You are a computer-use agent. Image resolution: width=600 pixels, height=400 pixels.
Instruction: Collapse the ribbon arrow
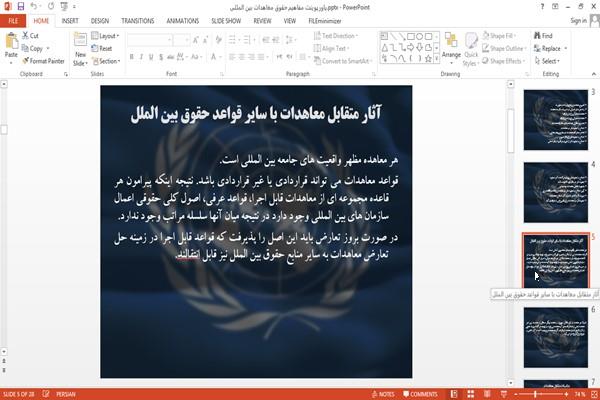tap(593, 74)
